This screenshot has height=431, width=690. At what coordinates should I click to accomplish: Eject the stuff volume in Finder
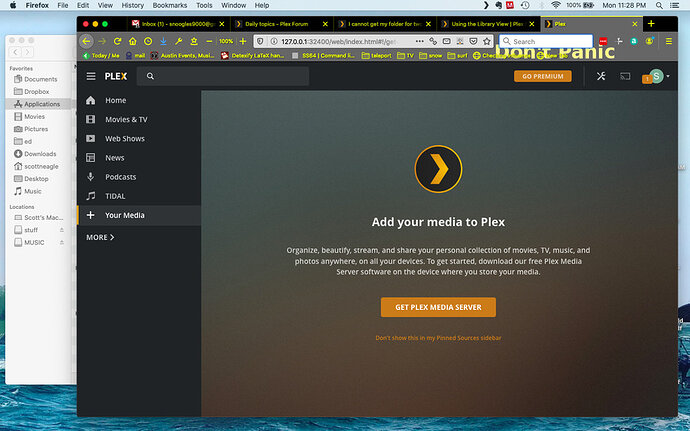point(62,230)
